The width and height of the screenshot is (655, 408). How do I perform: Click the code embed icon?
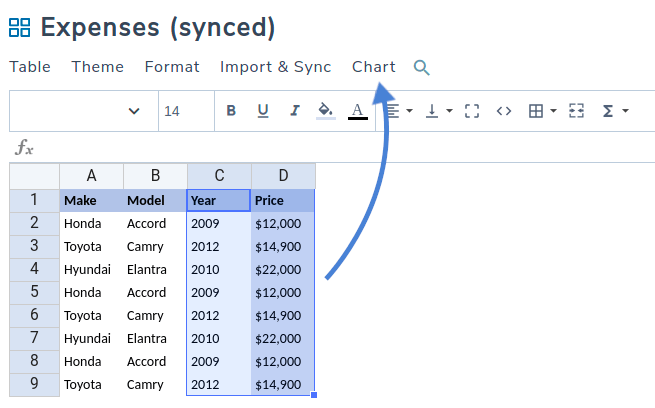point(504,111)
